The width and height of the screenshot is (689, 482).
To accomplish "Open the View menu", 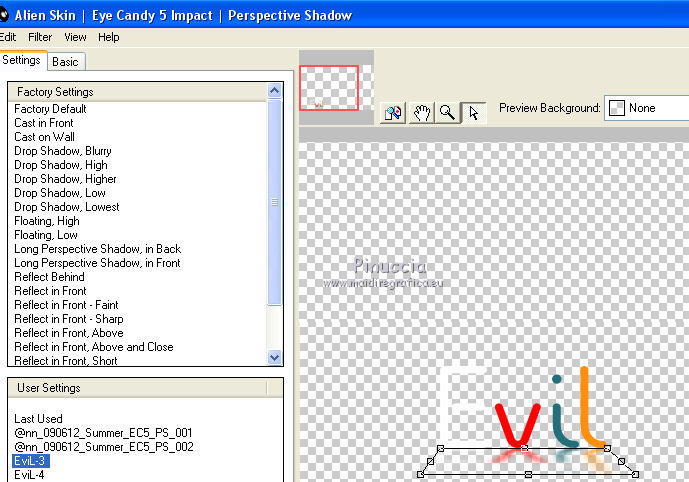I will click(x=75, y=37).
